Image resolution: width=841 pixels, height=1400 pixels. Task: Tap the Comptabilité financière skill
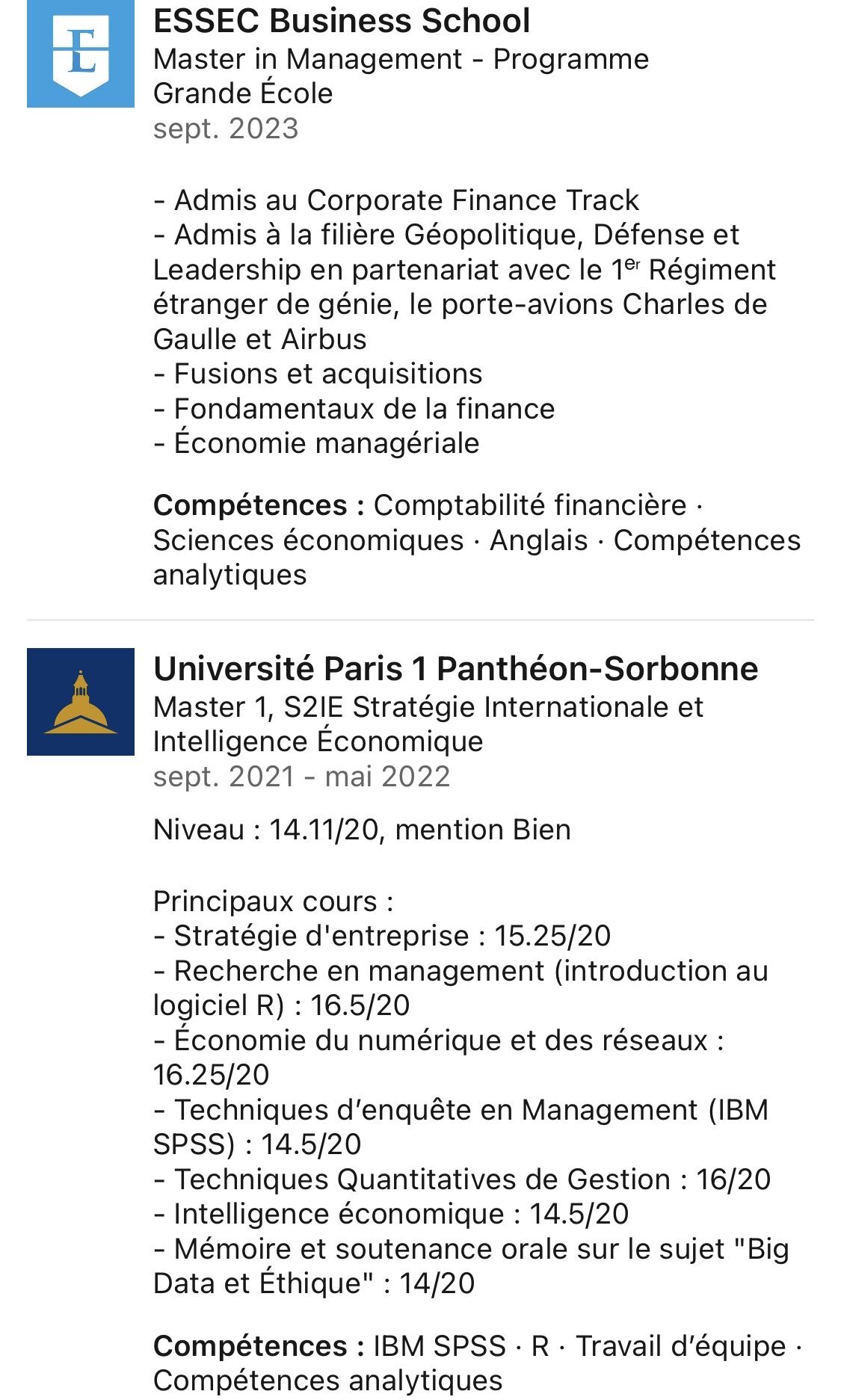(x=530, y=505)
